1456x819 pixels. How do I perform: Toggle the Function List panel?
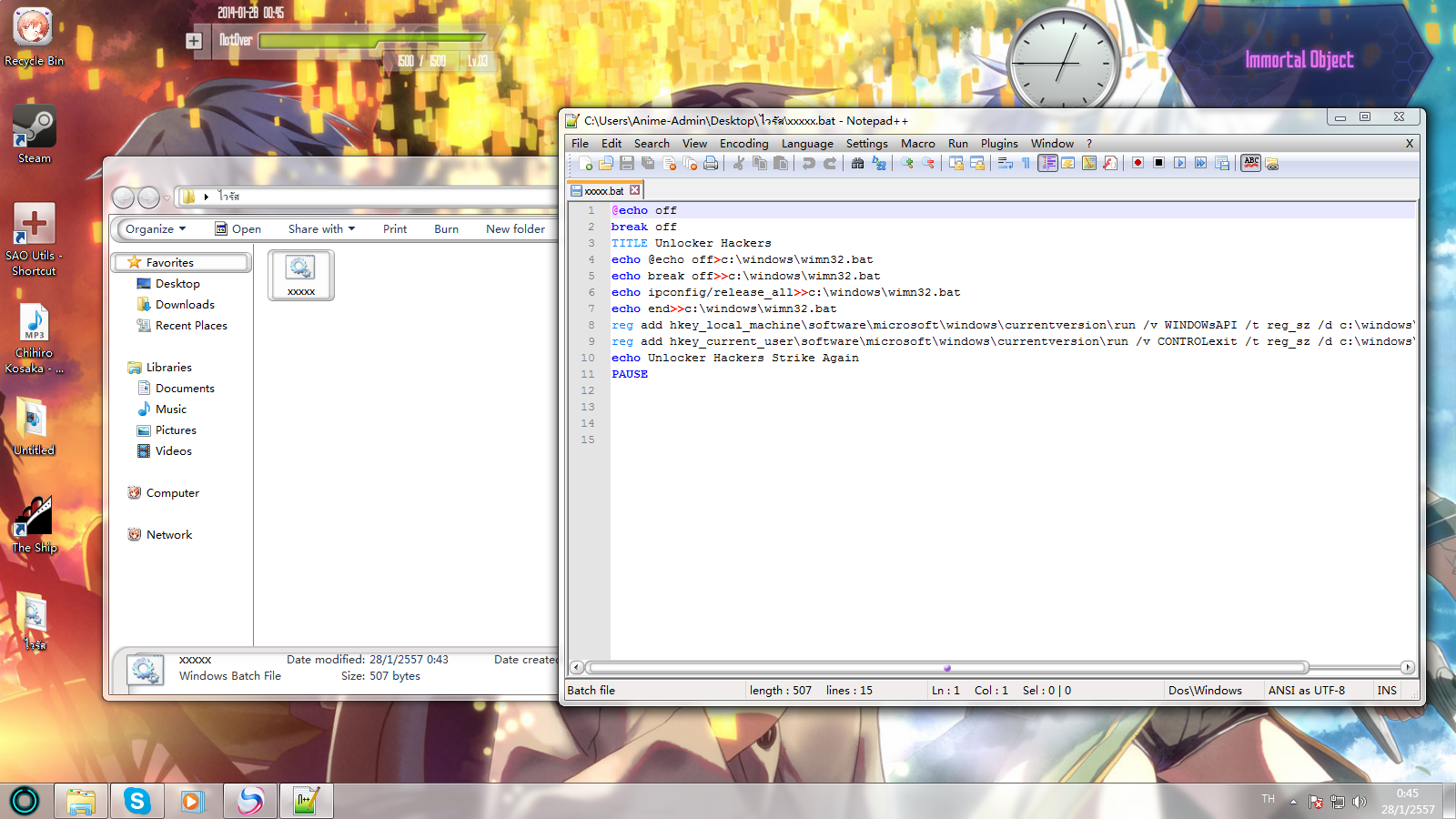click(1109, 164)
